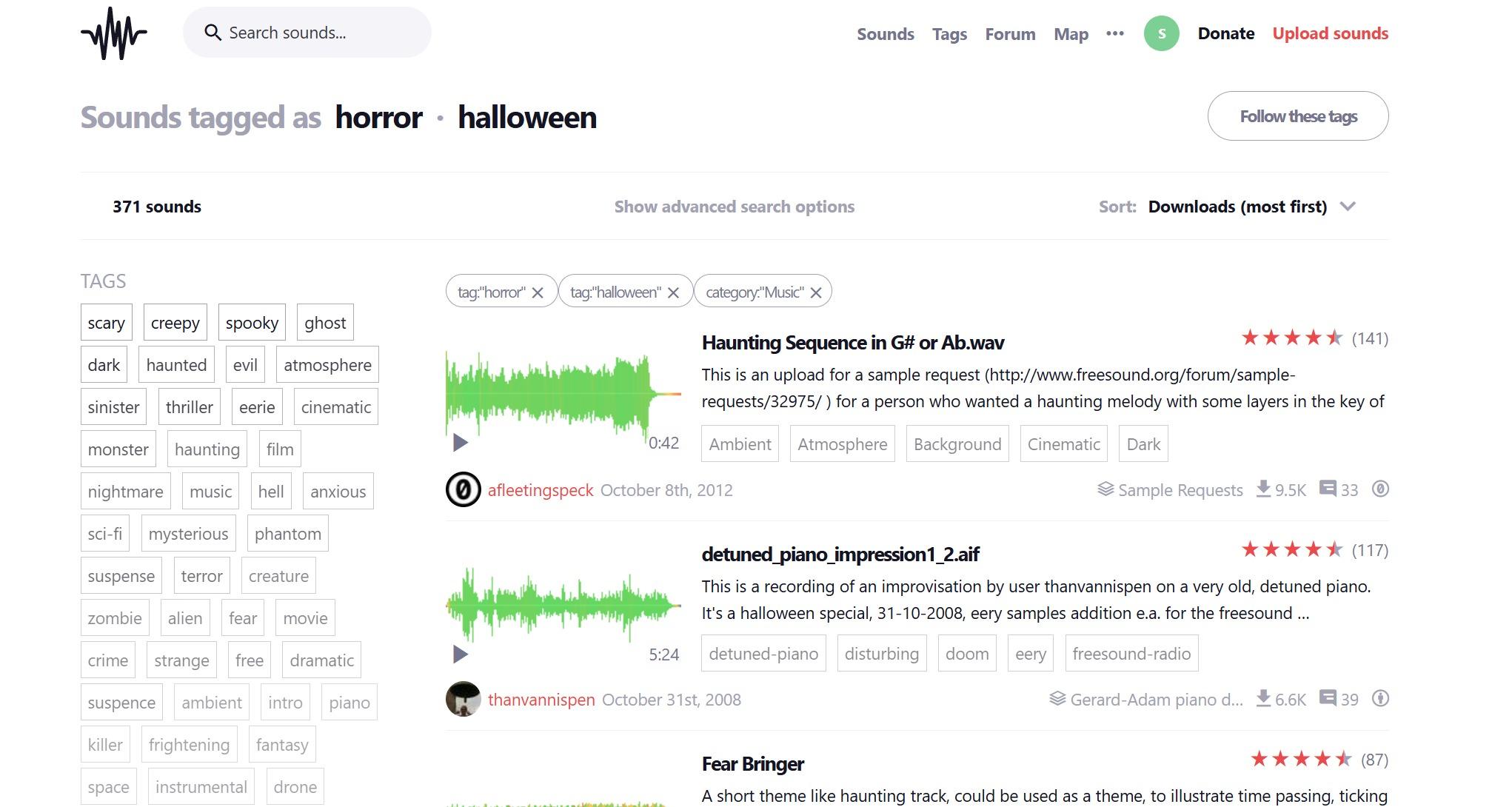The width and height of the screenshot is (1512, 807).
Task: Remove the category:"Music" filter
Action: [816, 292]
